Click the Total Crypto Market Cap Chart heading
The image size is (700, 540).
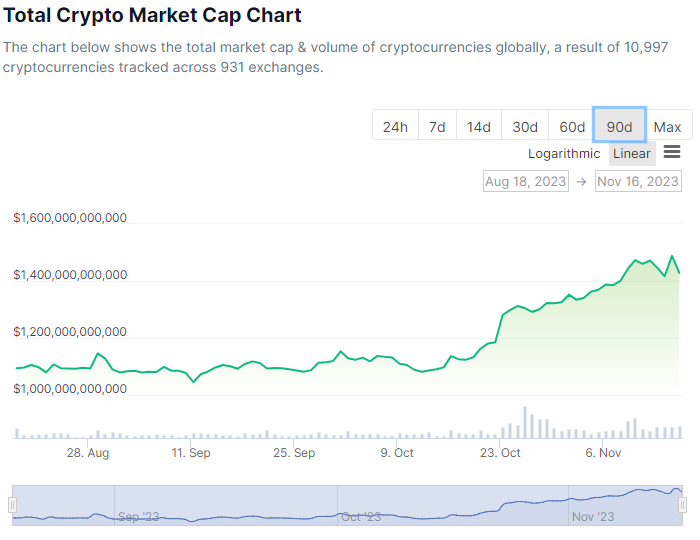(x=152, y=16)
